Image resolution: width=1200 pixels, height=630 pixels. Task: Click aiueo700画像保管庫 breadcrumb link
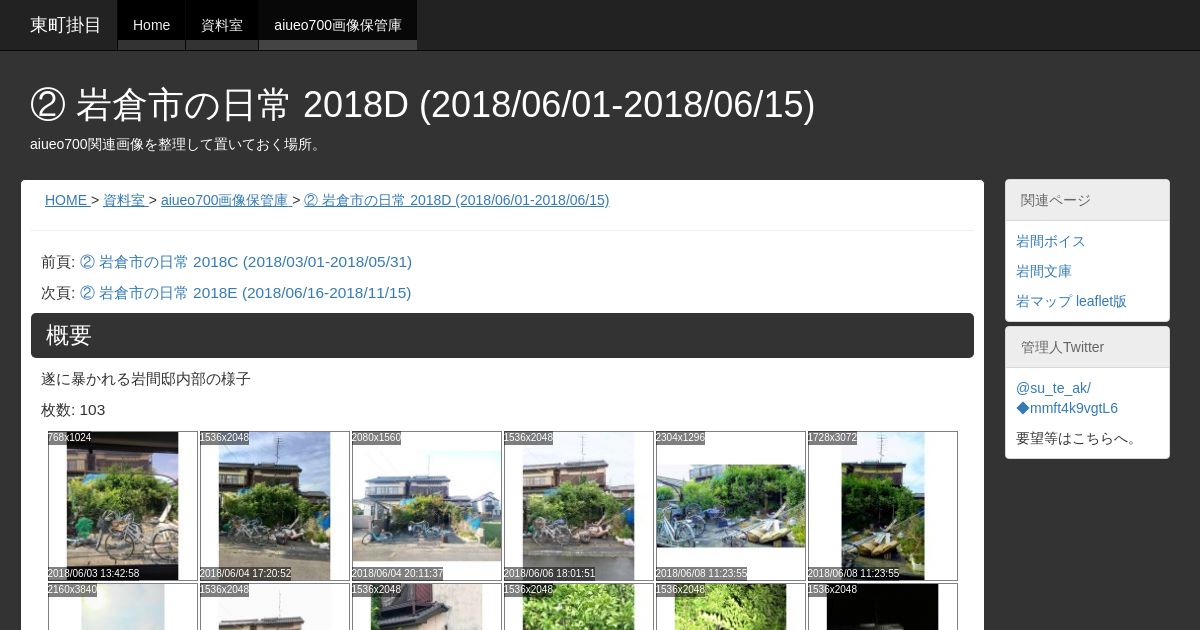point(224,200)
